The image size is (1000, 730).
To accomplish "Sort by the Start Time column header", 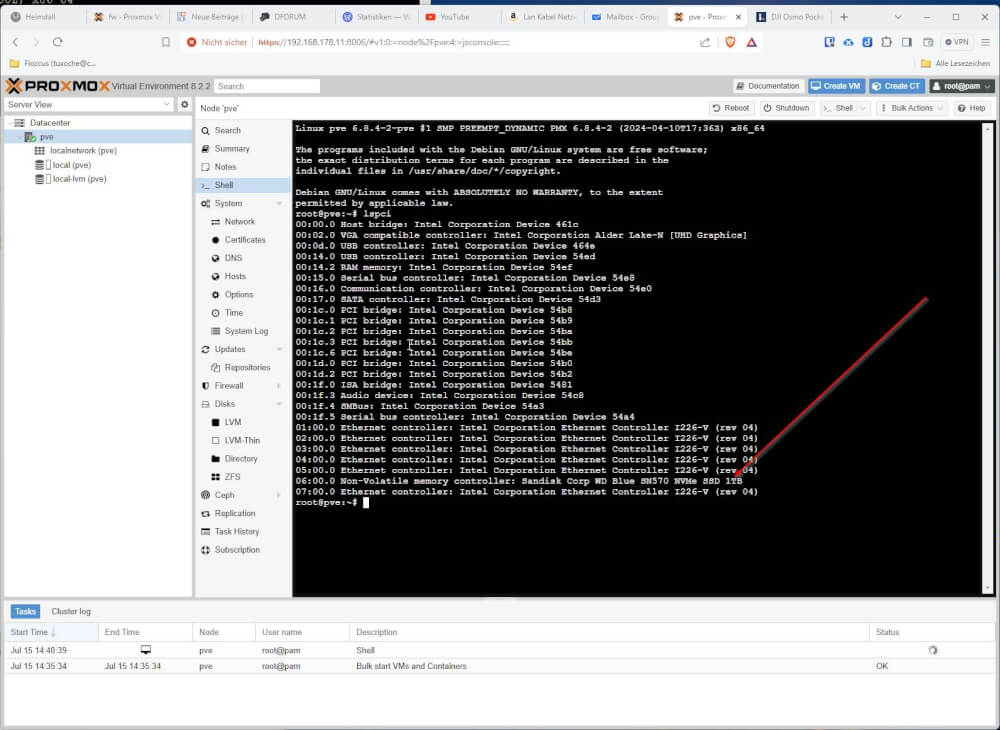I will (x=50, y=632).
